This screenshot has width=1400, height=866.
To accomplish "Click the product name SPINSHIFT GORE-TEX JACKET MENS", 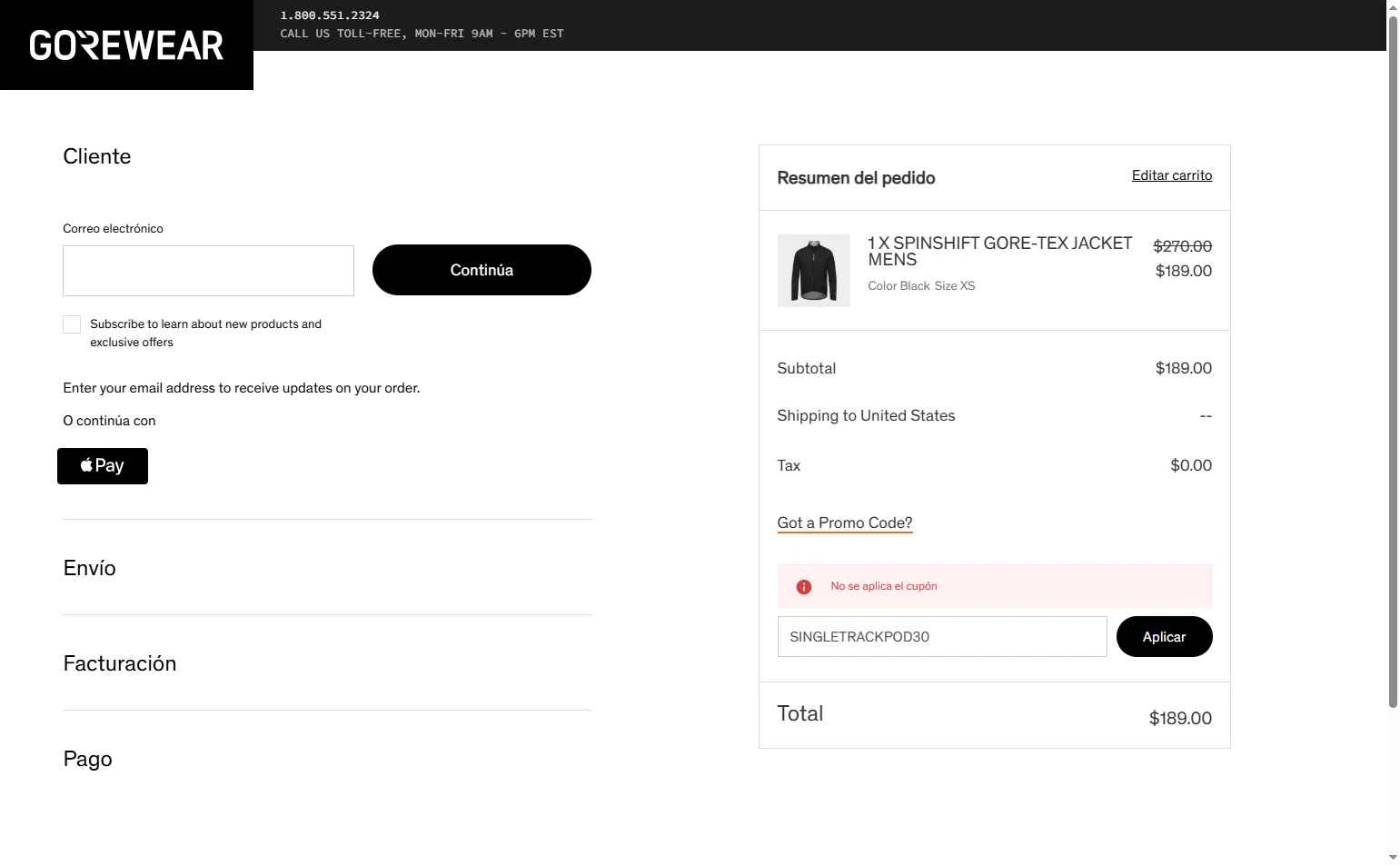I will tap(999, 251).
